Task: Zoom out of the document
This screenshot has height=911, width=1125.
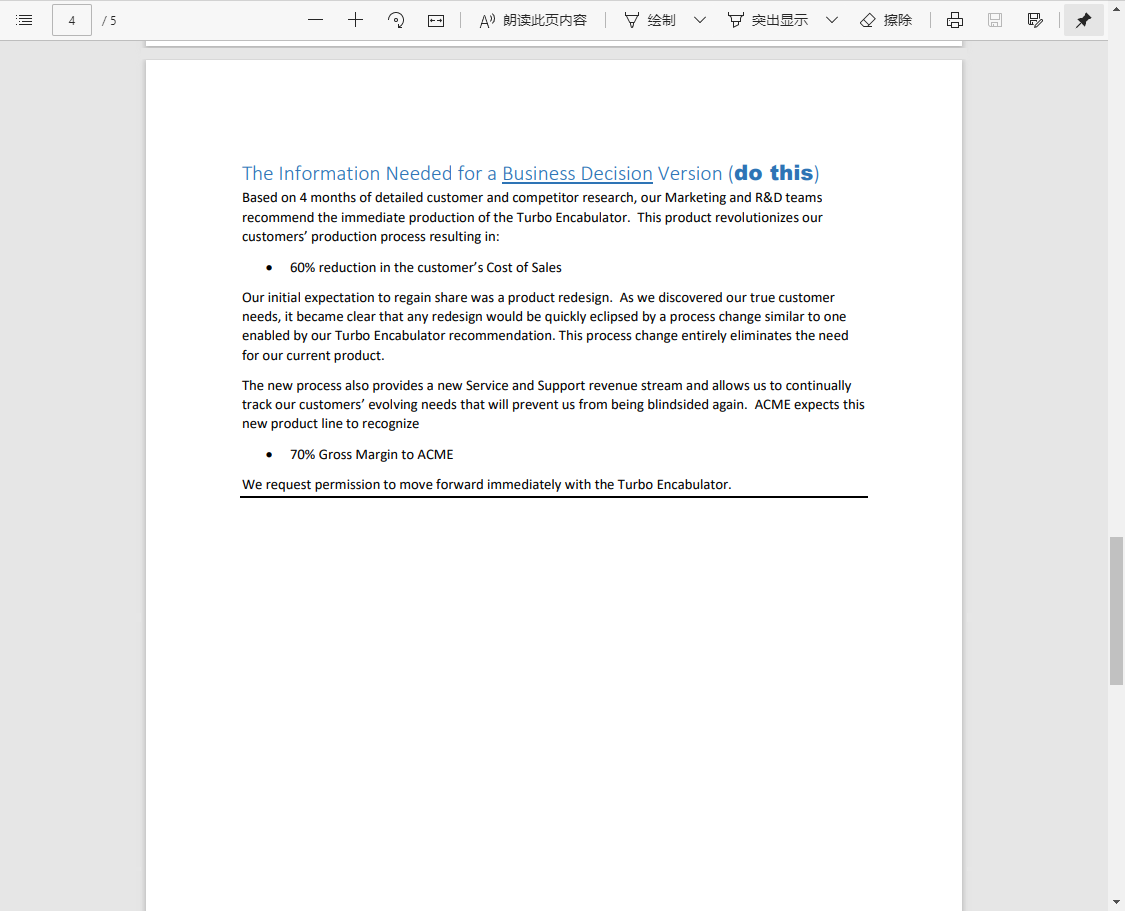Action: [315, 19]
